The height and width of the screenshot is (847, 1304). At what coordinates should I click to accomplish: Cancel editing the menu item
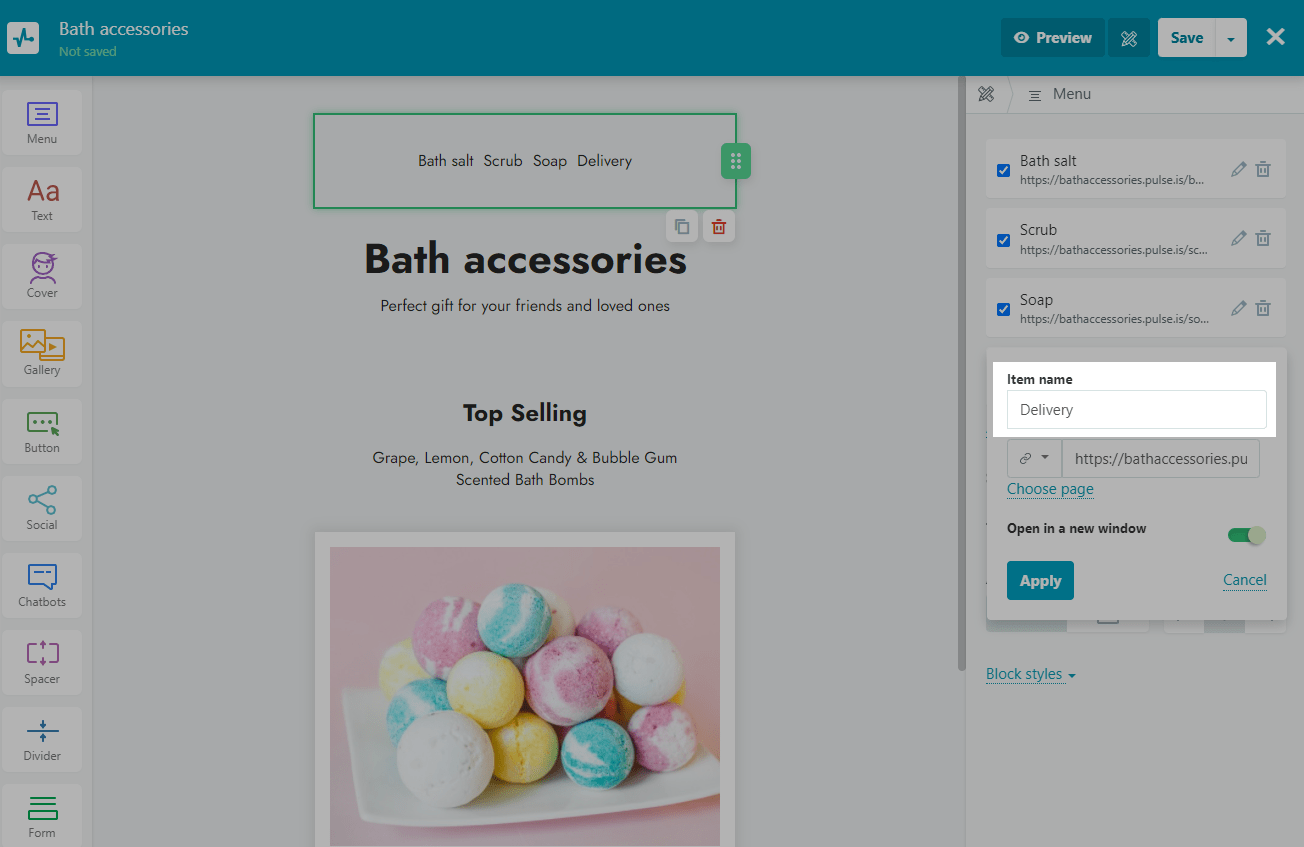[1245, 580]
